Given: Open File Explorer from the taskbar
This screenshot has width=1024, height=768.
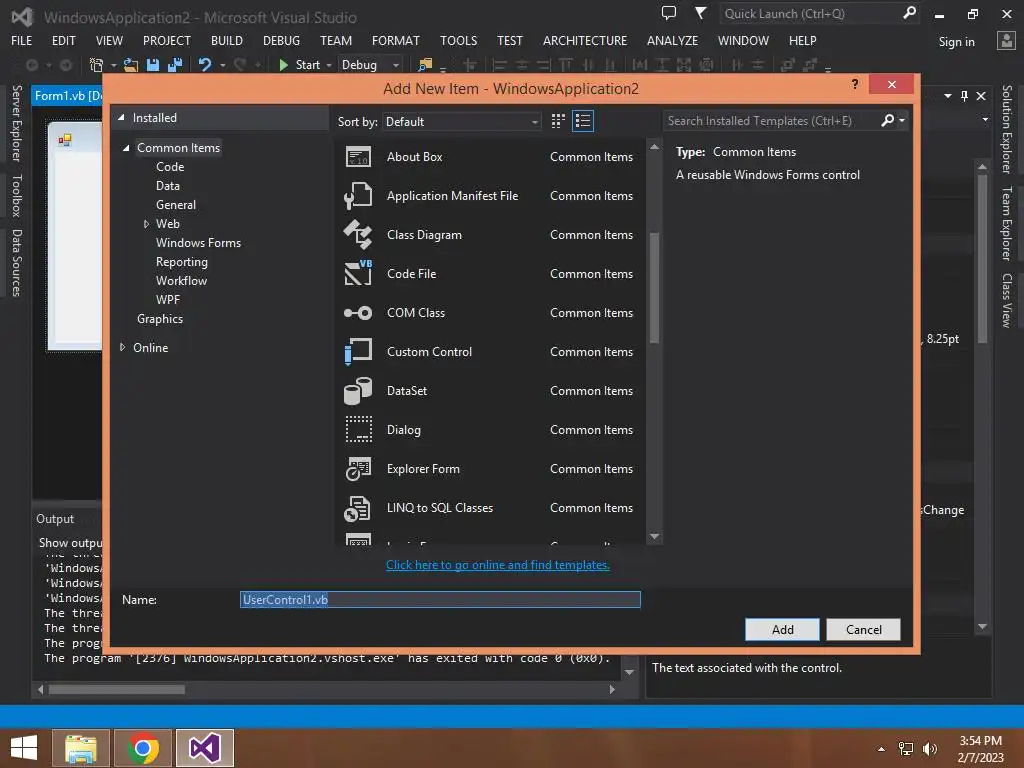Looking at the screenshot, I should pyautogui.click(x=81, y=748).
